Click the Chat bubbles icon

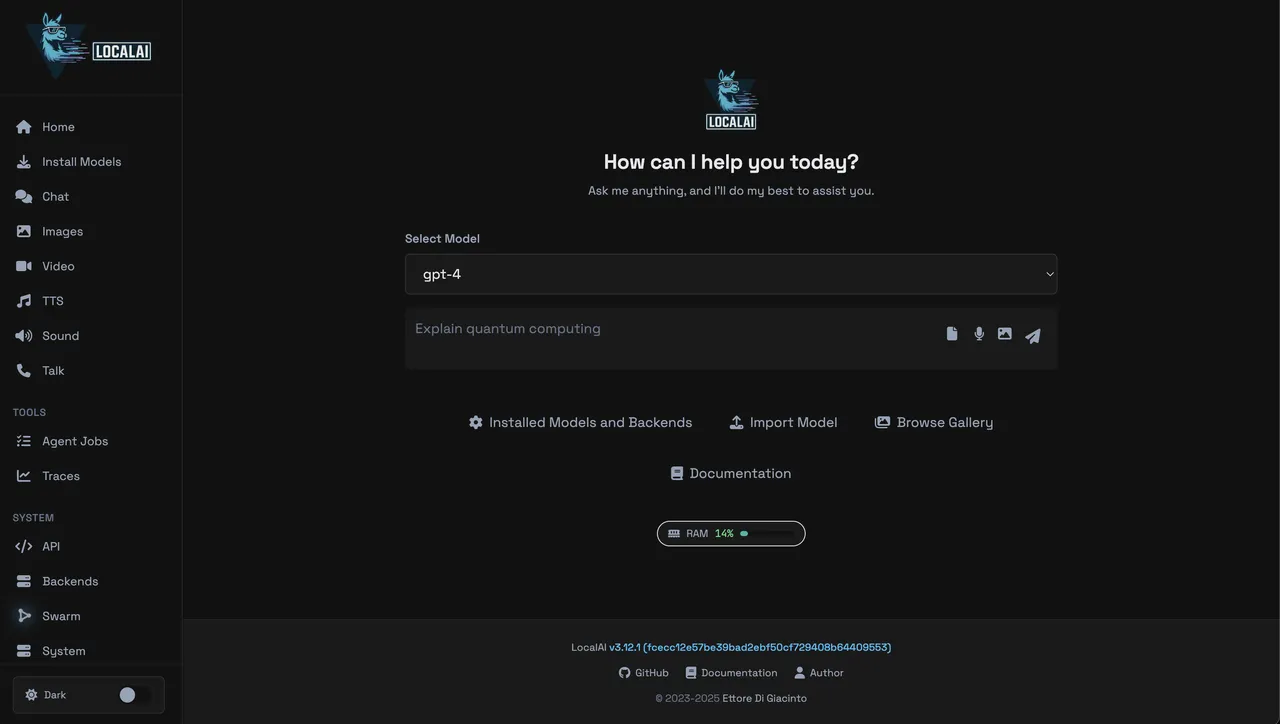click(24, 197)
